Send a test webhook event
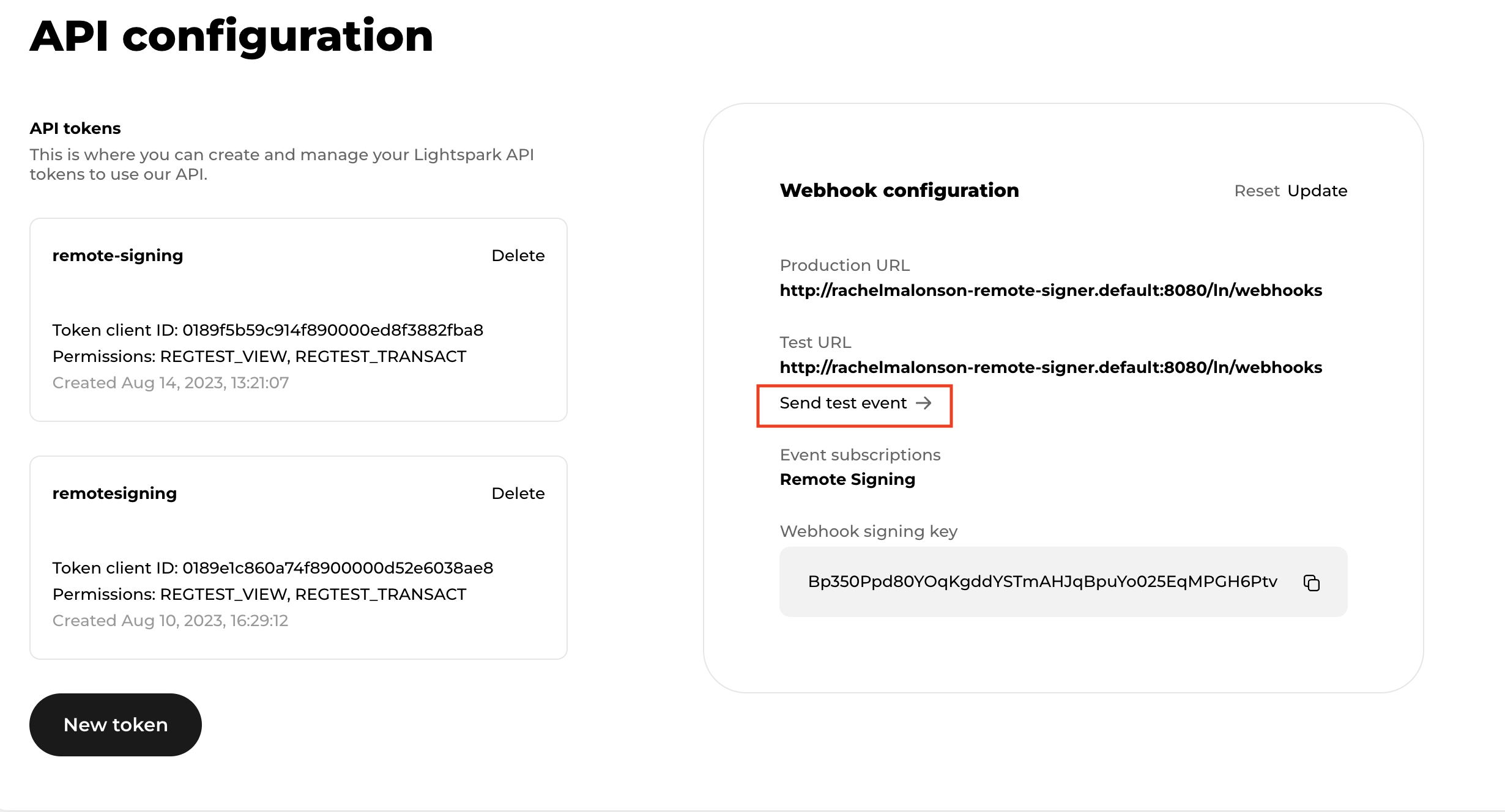Viewport: 1505px width, 812px height. pyautogui.click(x=843, y=403)
